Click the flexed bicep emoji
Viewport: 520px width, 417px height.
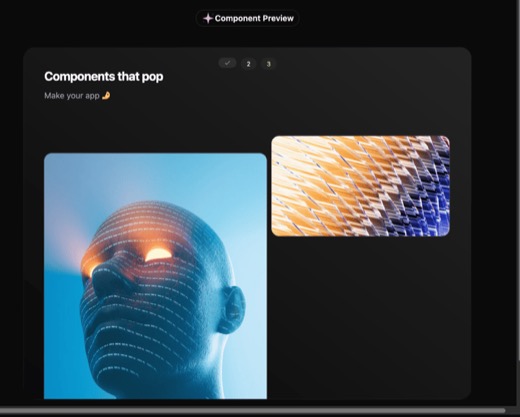(106, 96)
